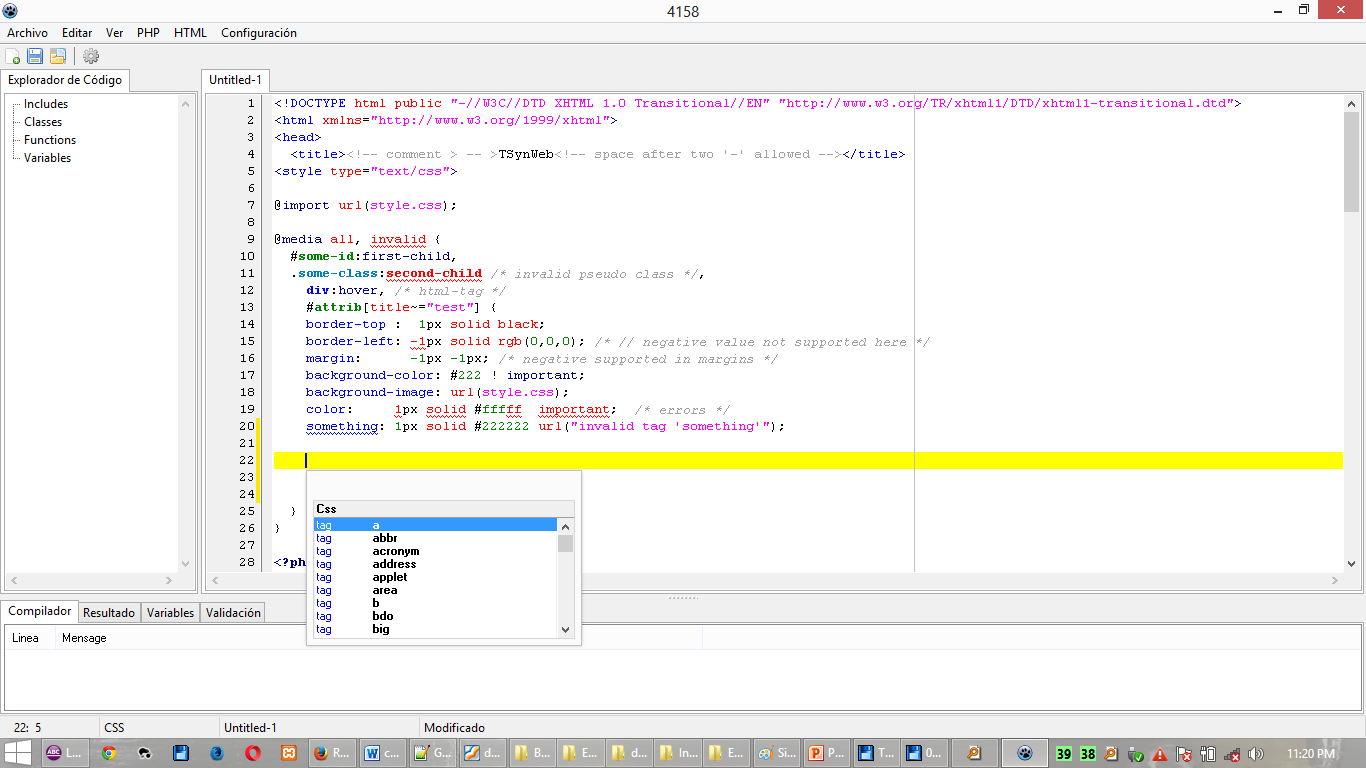1366x768 pixels.
Task: Open Google Chrome from the taskbar
Action: (x=108, y=753)
